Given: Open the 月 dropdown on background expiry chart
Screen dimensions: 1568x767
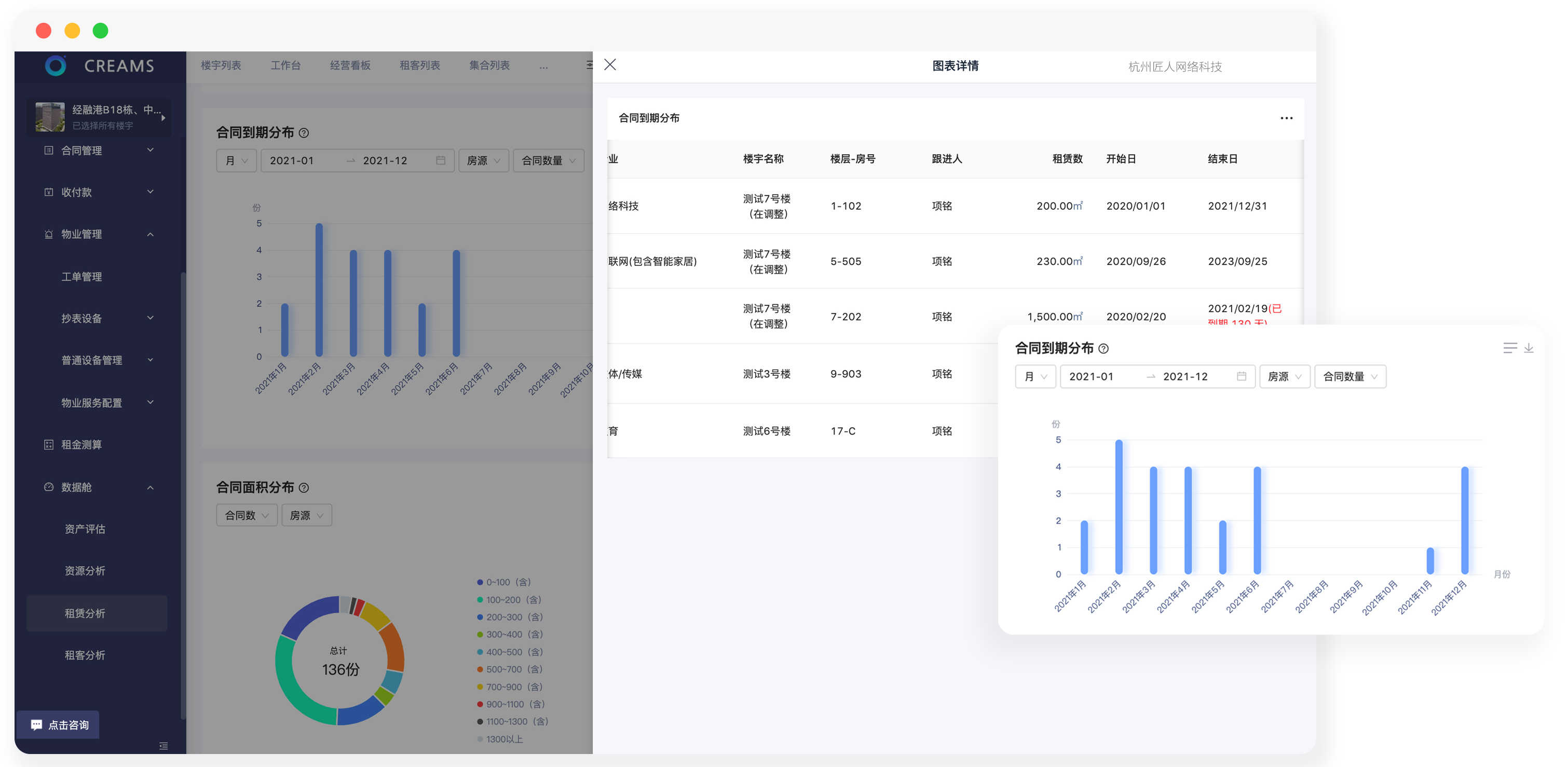Looking at the screenshot, I should pos(236,160).
